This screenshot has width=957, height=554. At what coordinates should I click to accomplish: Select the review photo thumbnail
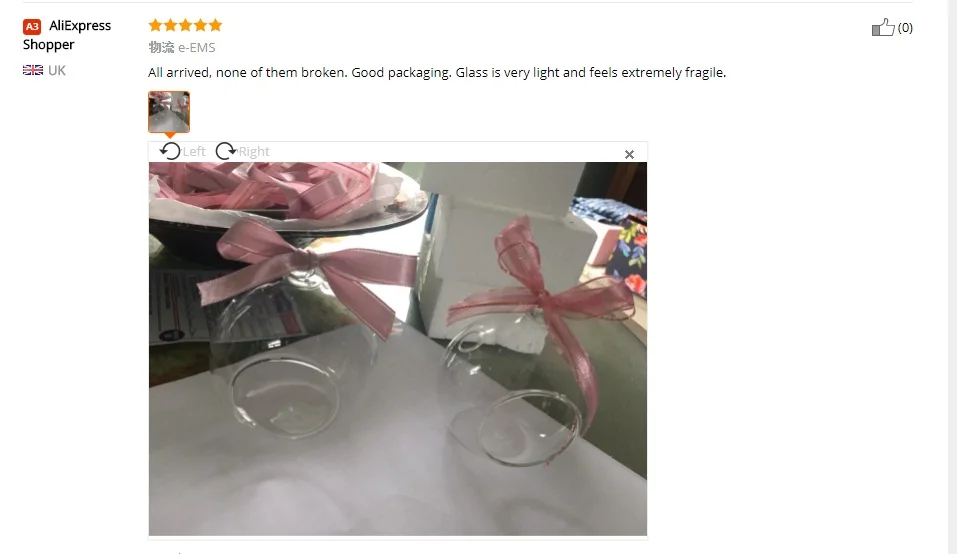169,112
